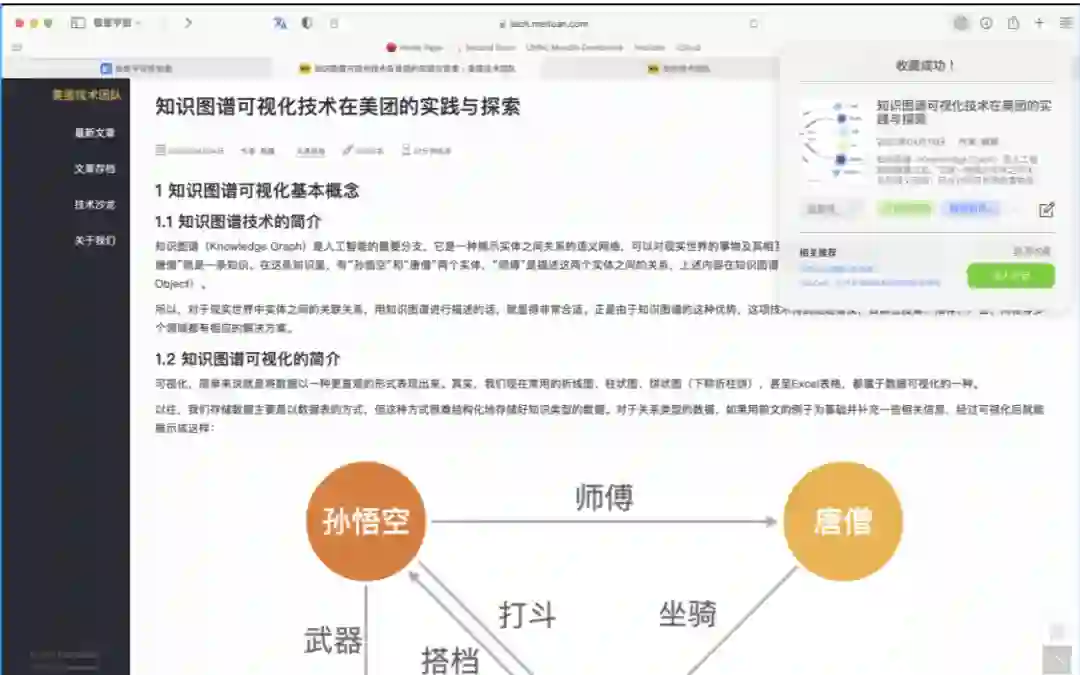Open the downloads icon in the toolbar
The height and width of the screenshot is (675, 1080).
tap(986, 23)
